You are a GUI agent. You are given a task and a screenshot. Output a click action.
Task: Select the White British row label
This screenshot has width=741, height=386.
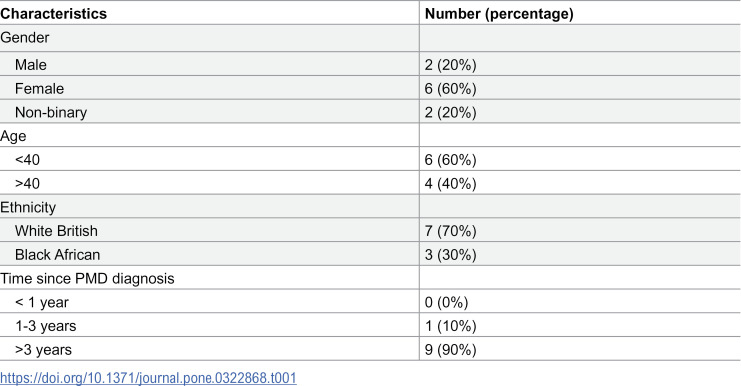click(x=56, y=231)
